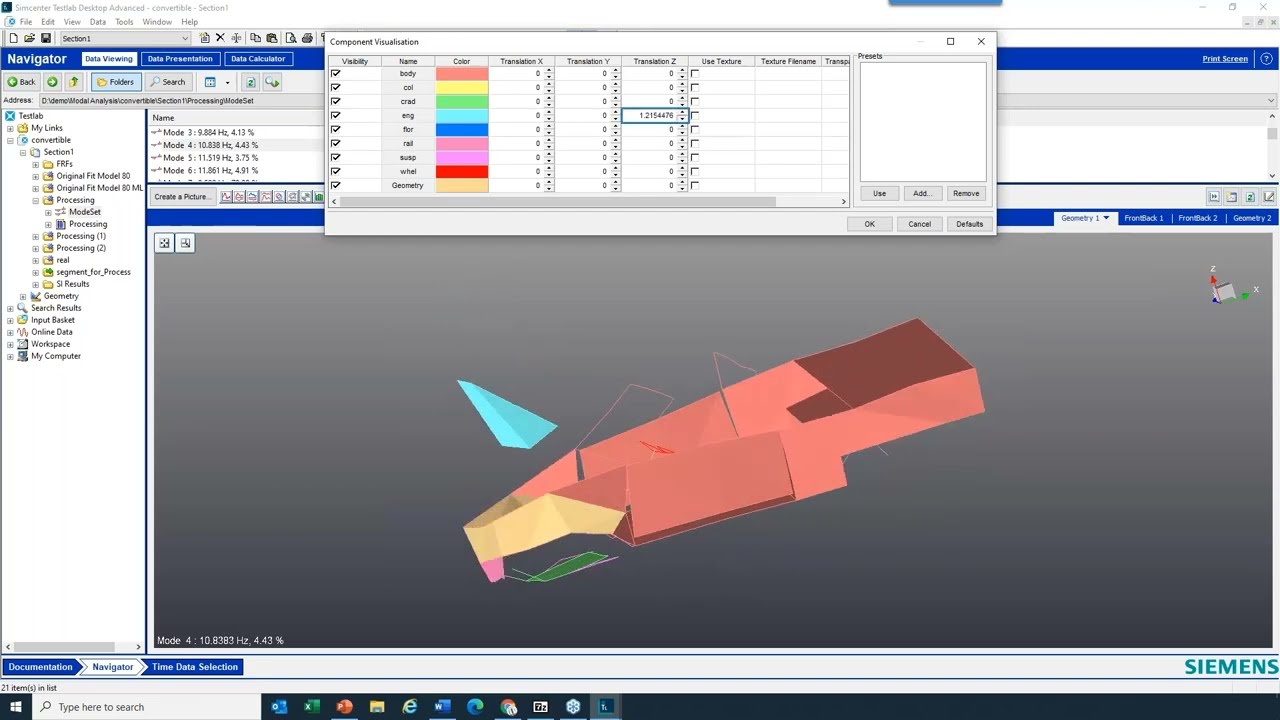The image size is (1280, 720).
Task: Enable Use Texture for rail row
Action: tap(695, 144)
